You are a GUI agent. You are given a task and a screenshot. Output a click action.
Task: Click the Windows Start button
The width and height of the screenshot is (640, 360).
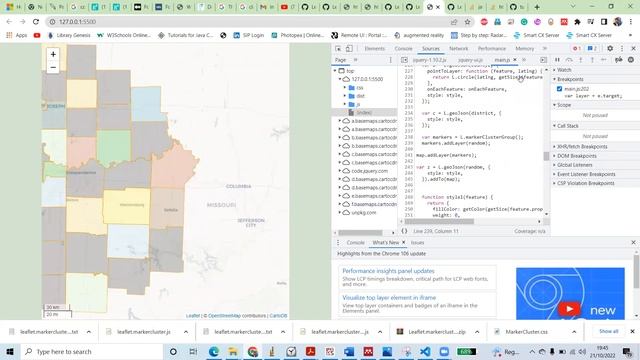[x=10, y=351]
